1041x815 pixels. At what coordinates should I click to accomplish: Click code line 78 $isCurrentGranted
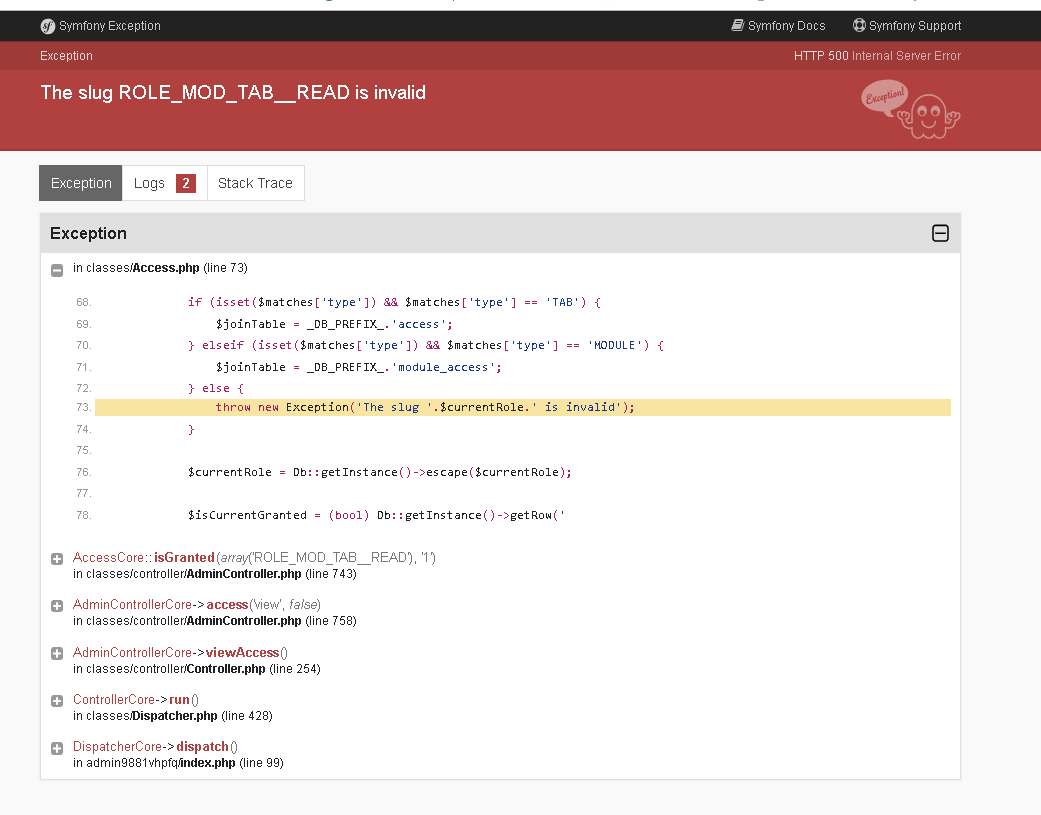click(x=376, y=516)
